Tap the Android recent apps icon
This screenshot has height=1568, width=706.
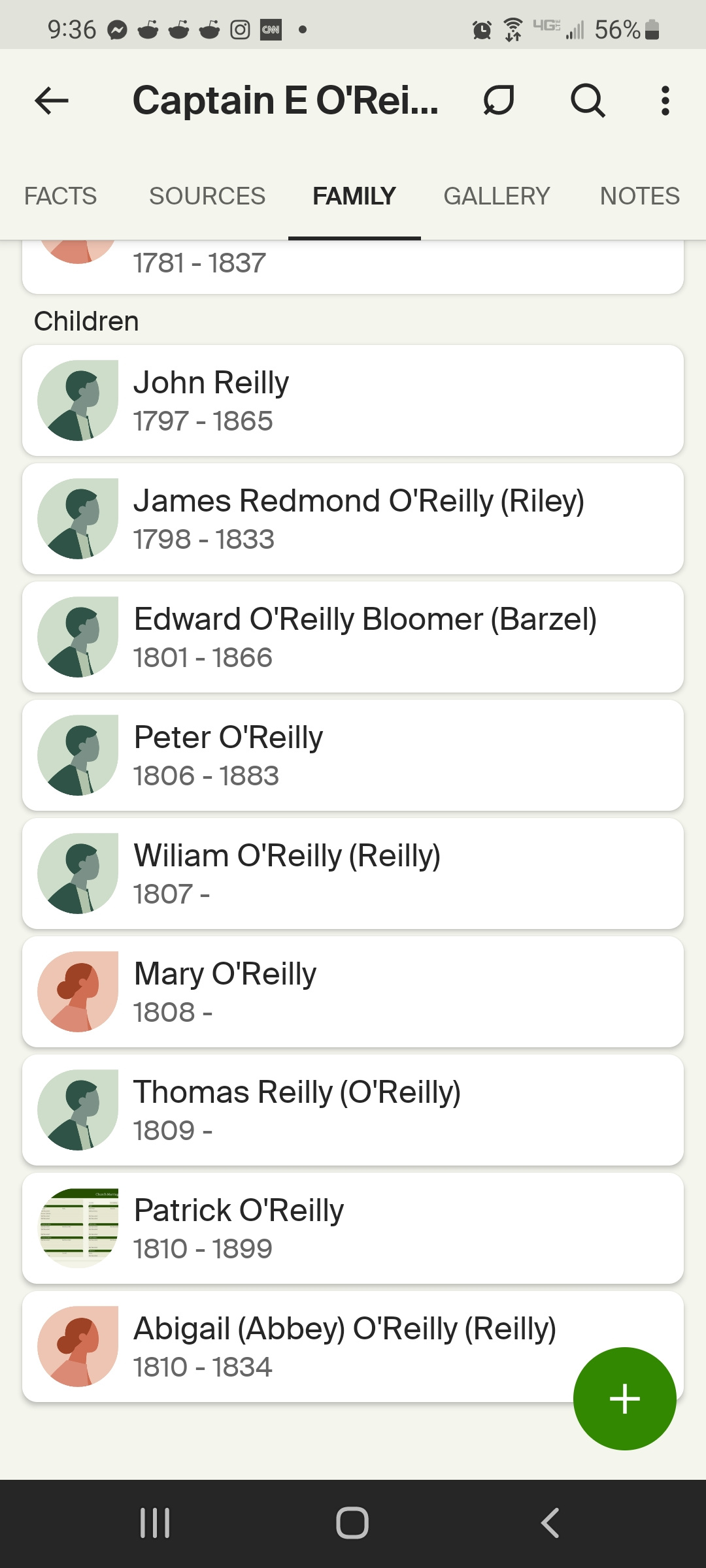click(155, 1523)
